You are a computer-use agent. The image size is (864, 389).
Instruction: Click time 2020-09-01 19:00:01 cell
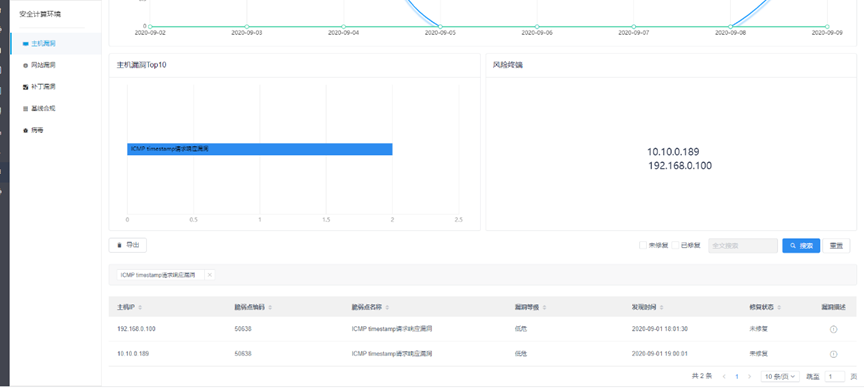[660, 354]
